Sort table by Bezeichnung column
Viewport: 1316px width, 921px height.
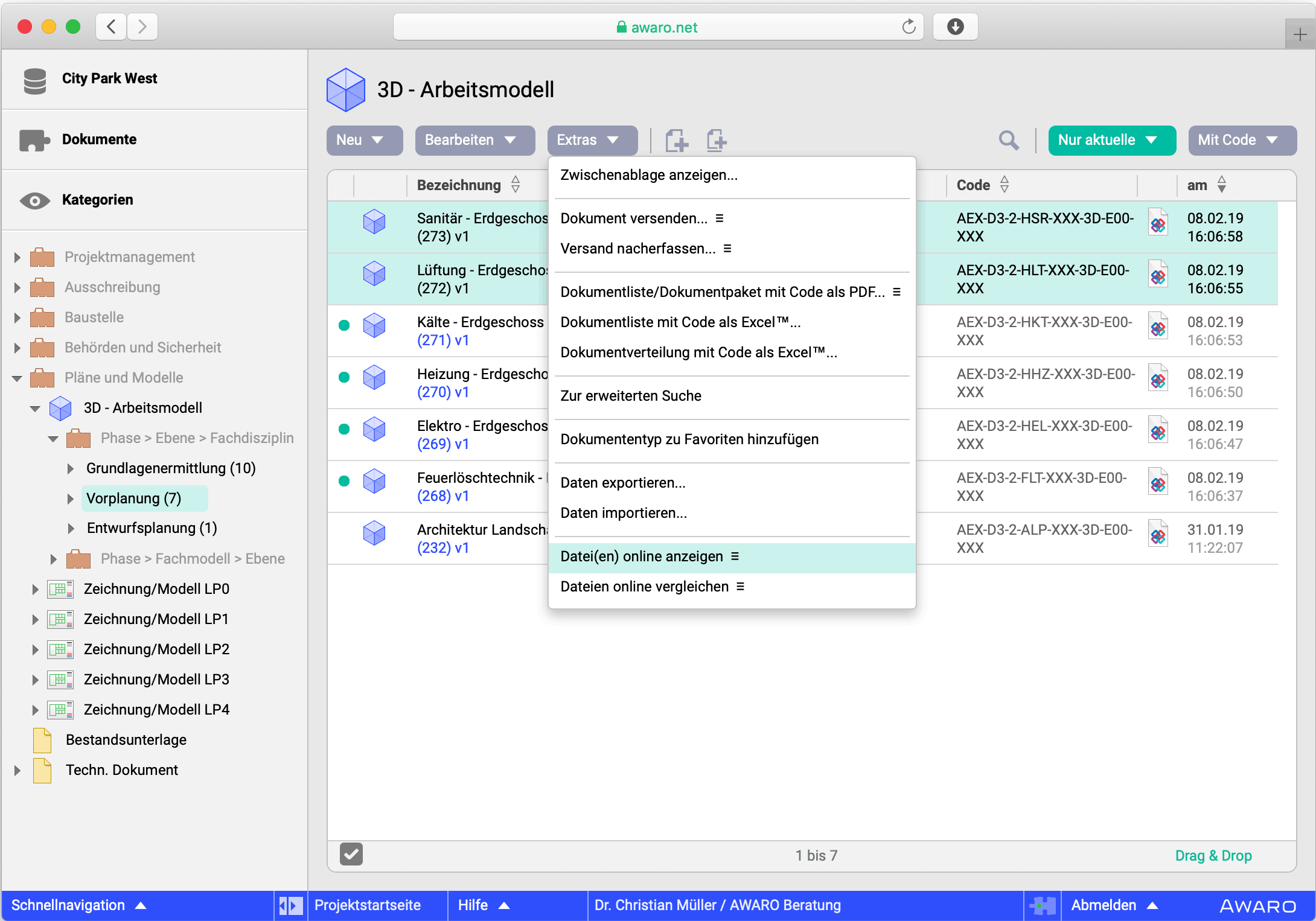click(x=468, y=185)
